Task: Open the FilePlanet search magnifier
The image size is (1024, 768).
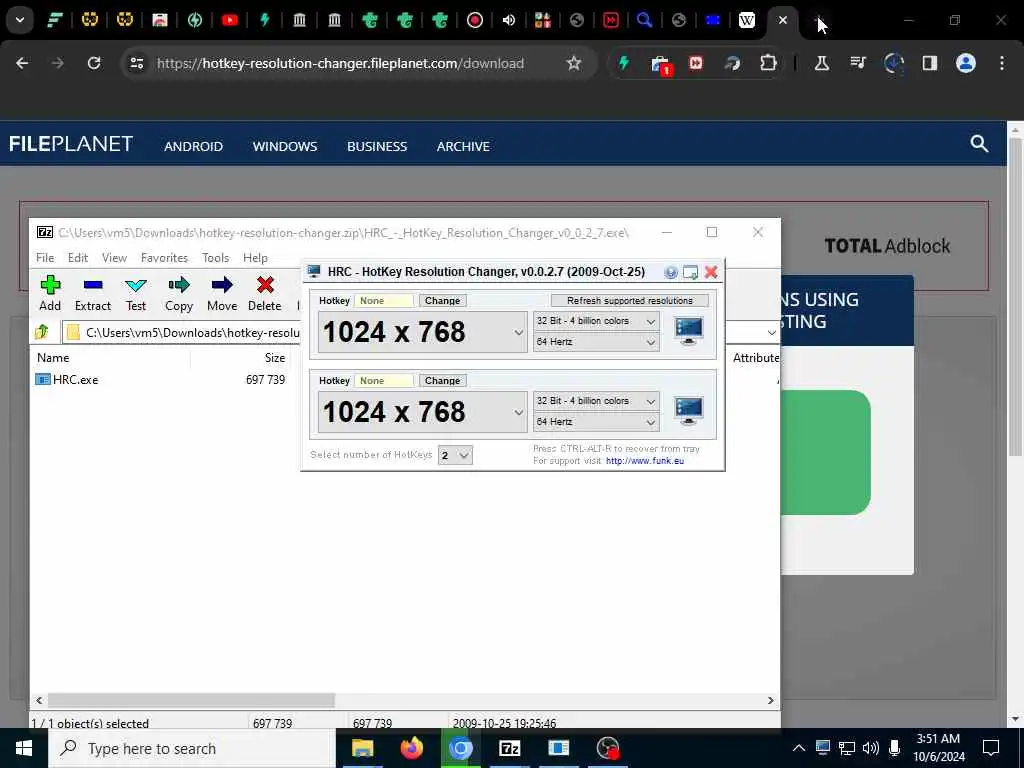Action: pos(979,144)
